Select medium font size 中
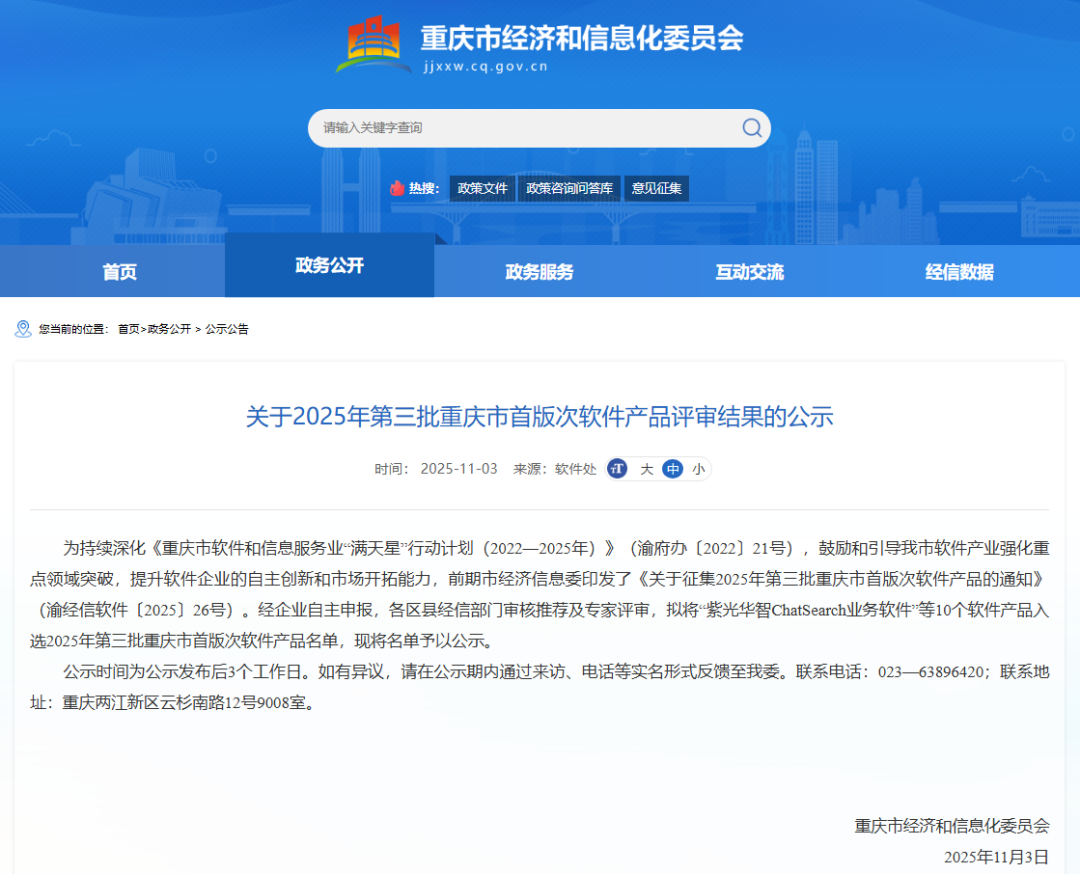The width and height of the screenshot is (1080, 874). pyautogui.click(x=672, y=469)
